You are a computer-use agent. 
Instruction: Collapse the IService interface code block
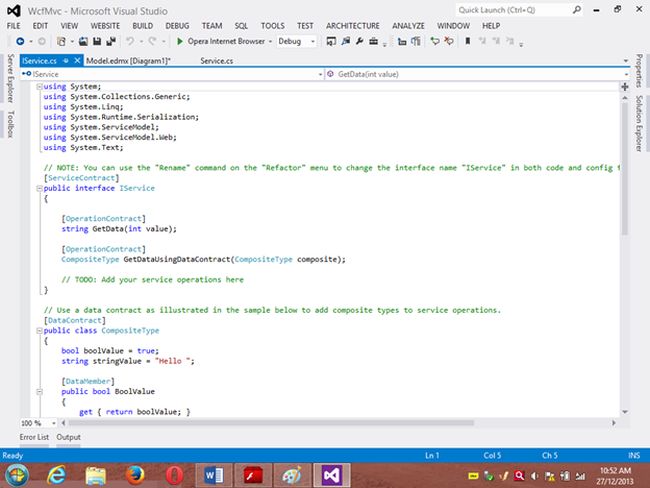39,186
